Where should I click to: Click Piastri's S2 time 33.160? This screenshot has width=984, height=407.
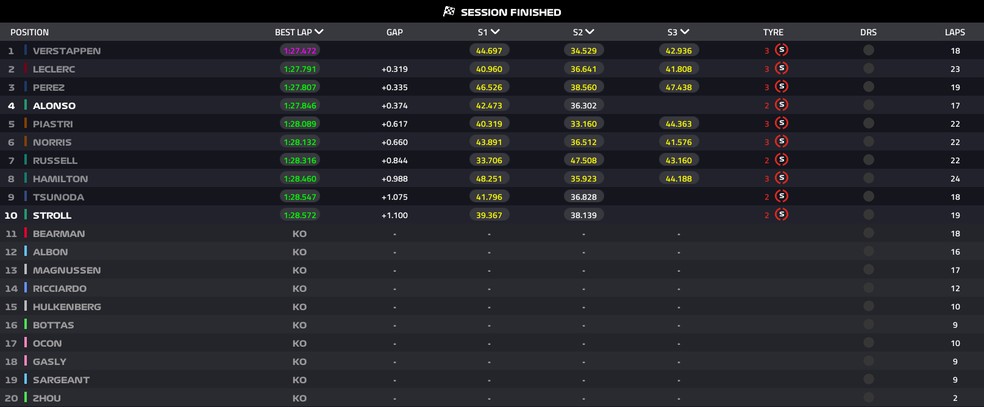(584, 124)
